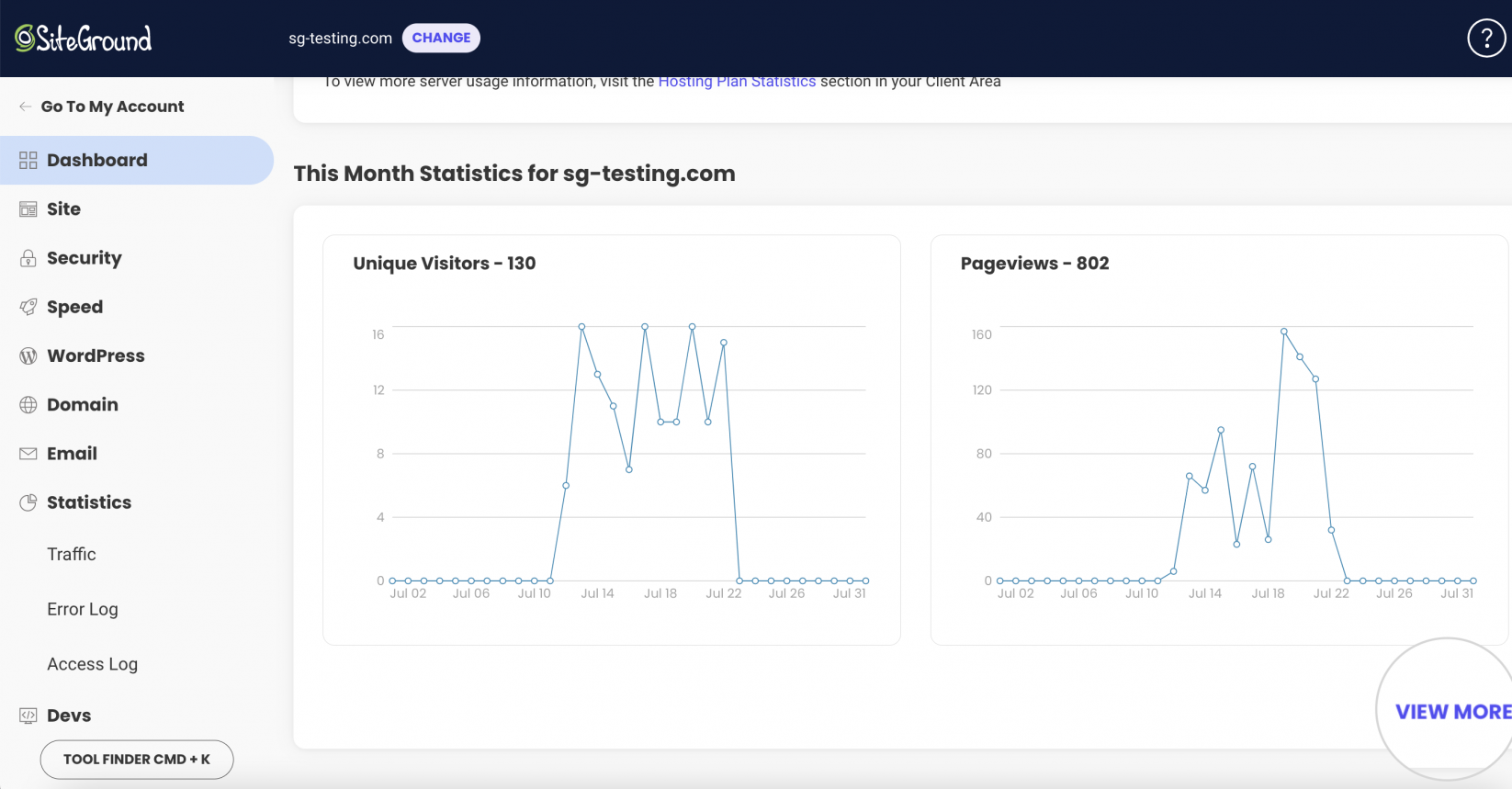The height and width of the screenshot is (789, 1512).
Task: Click the WordPress logo icon
Action: coord(28,355)
